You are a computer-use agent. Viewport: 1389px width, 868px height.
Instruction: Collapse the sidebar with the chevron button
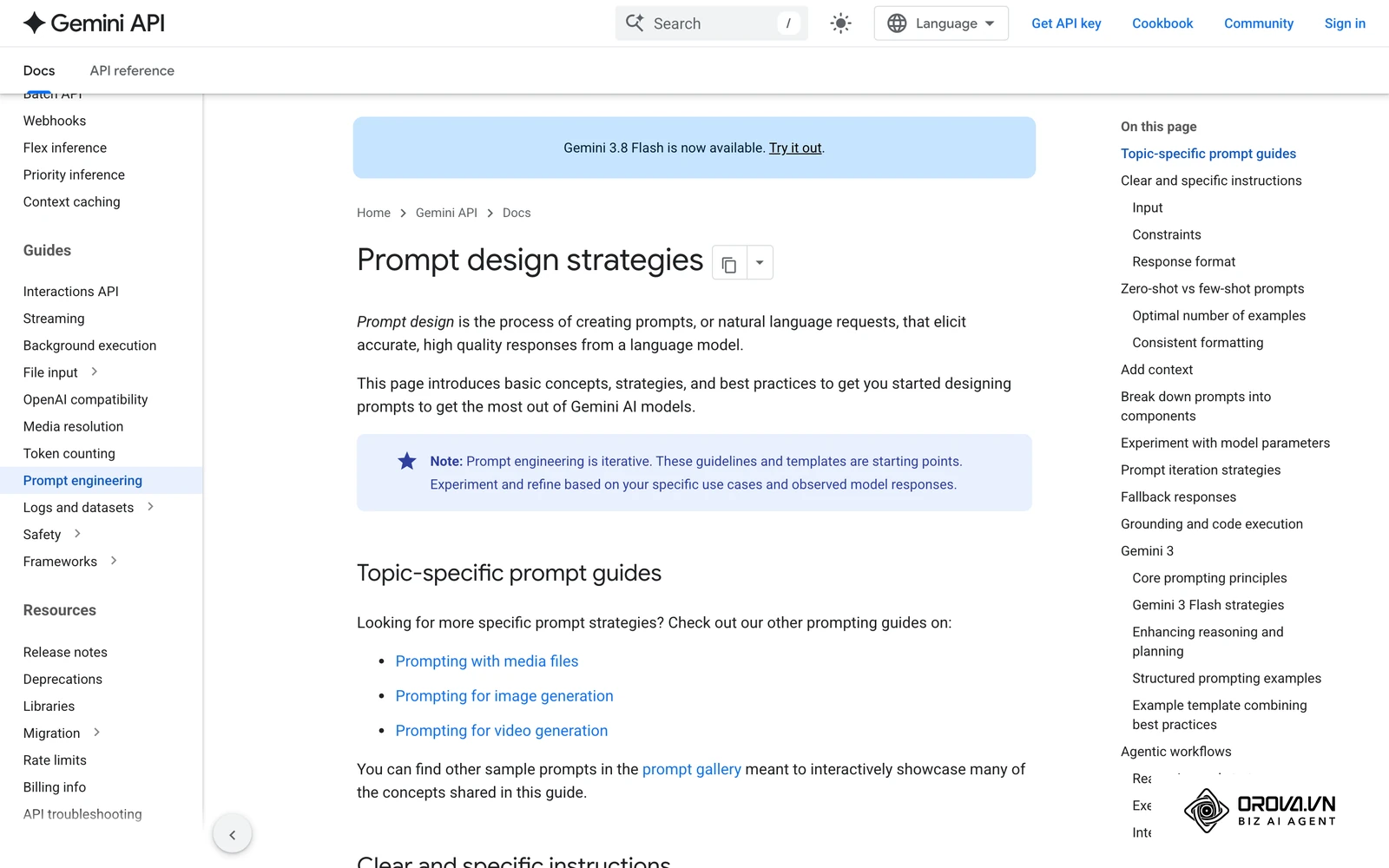coord(233,835)
